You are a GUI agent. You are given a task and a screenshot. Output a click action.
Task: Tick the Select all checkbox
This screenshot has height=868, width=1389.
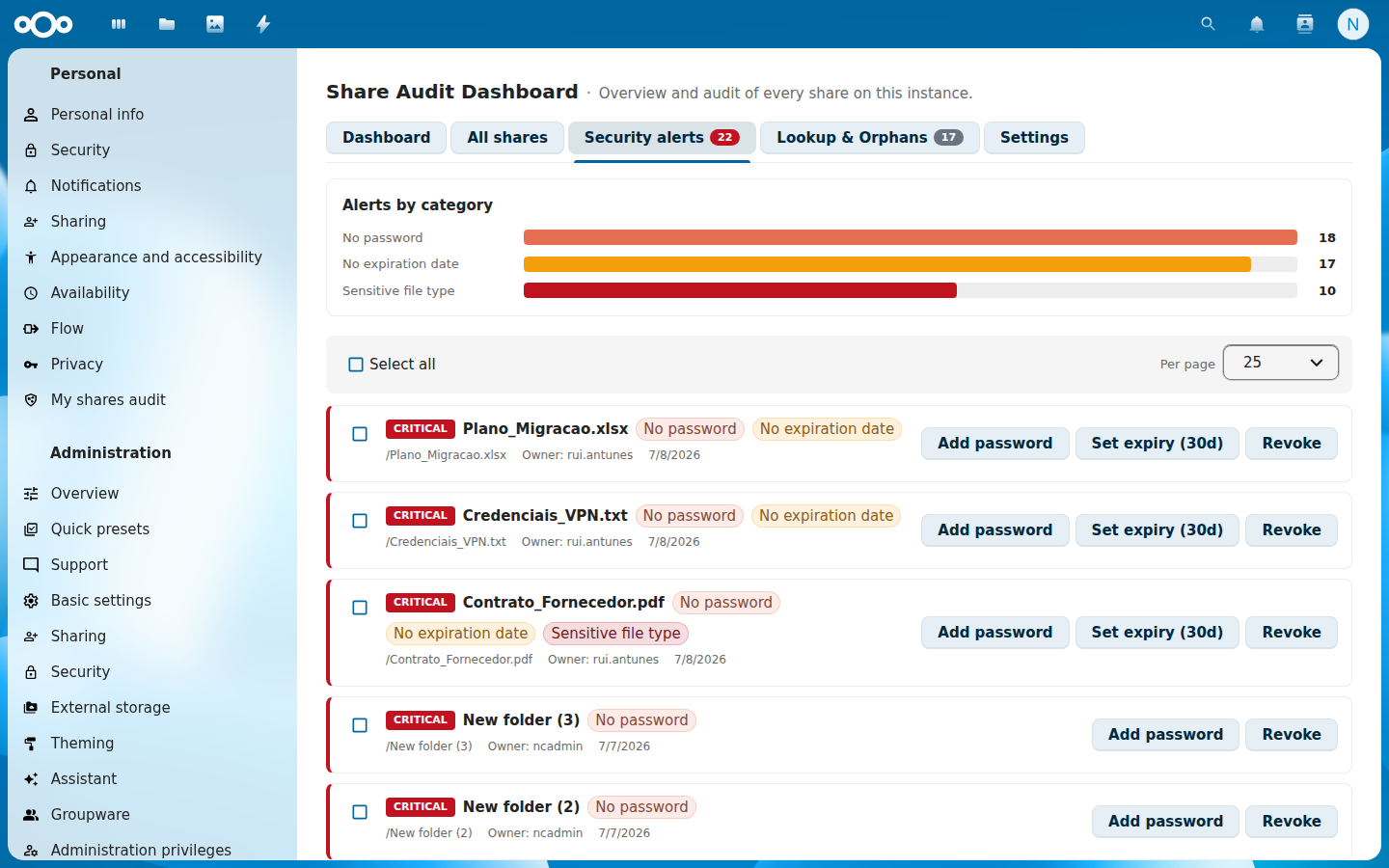coord(356,365)
